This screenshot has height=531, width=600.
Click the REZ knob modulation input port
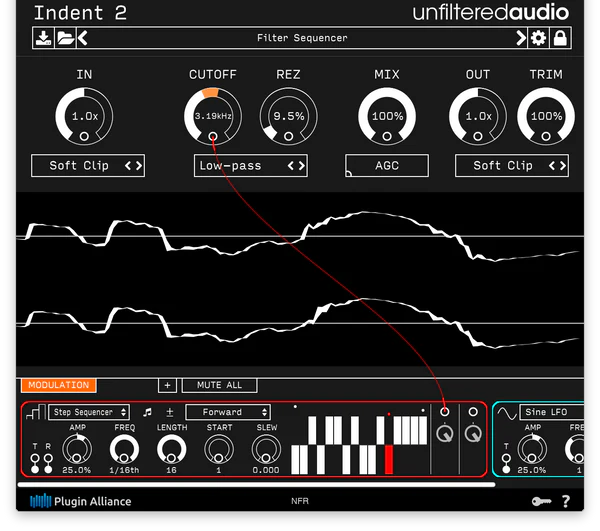289,137
